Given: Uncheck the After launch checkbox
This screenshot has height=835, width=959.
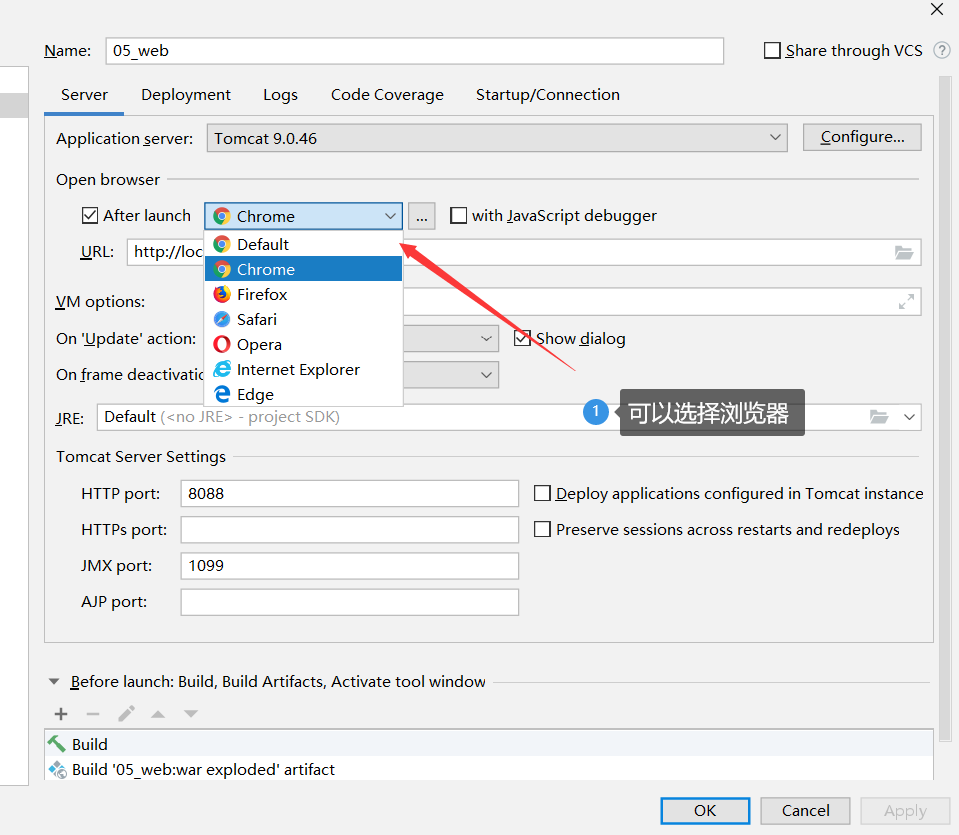Looking at the screenshot, I should [x=89, y=215].
